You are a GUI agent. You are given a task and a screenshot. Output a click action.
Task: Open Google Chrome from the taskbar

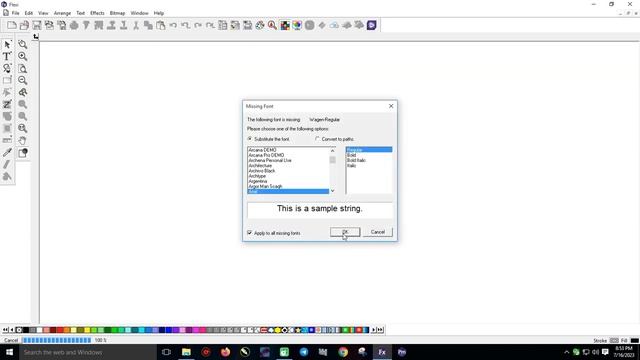343,352
